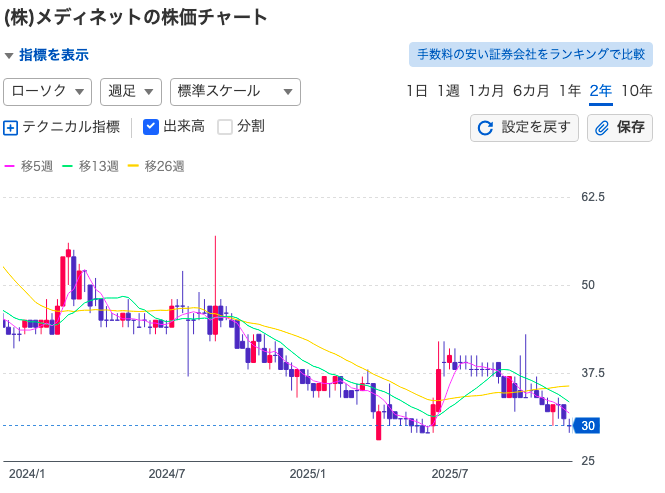Image resolution: width=665 pixels, height=493 pixels.
Task: Click the 移13週 green legend line
Action: (x=68, y=166)
